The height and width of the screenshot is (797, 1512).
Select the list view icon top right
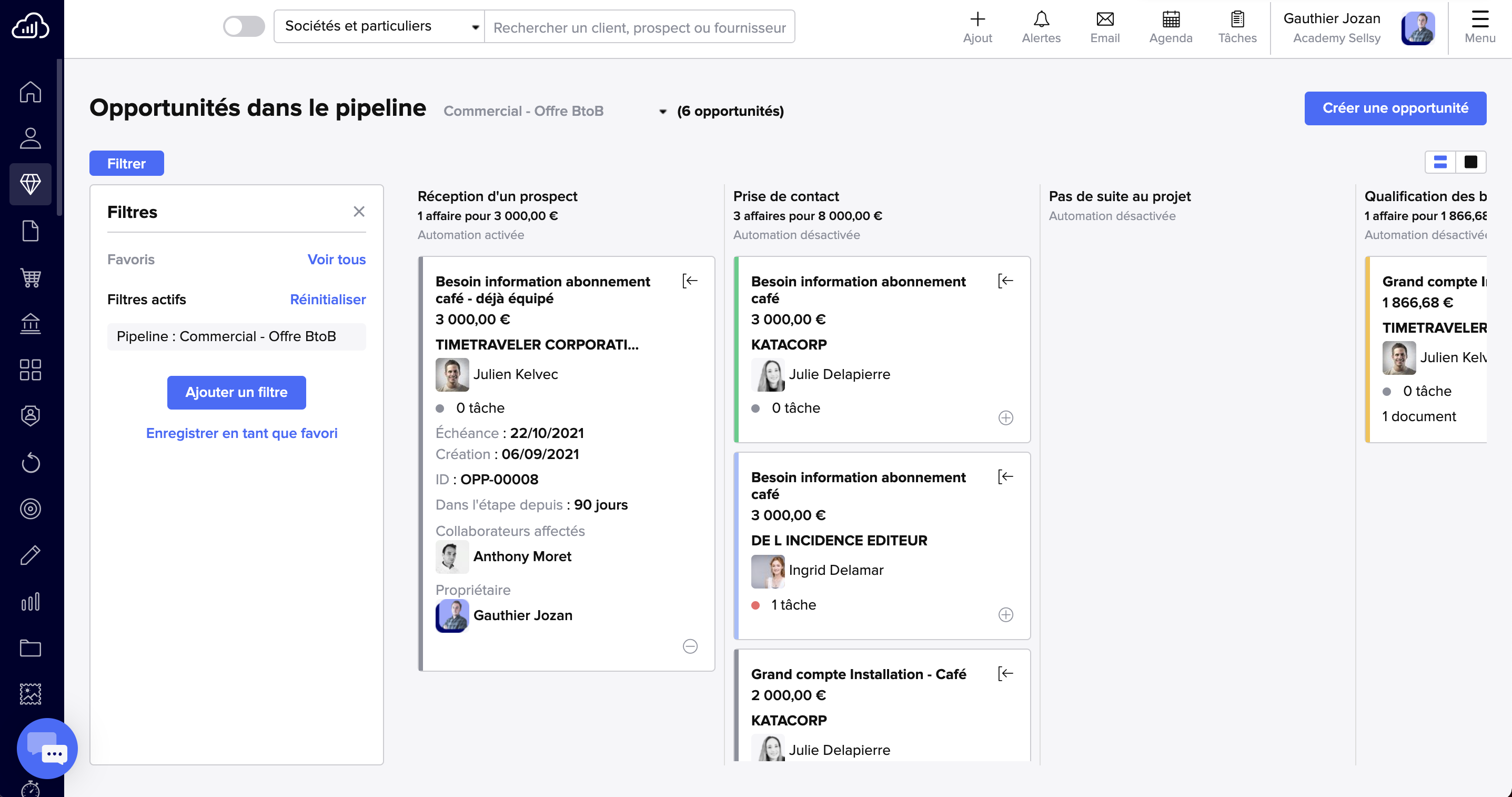(x=1440, y=162)
